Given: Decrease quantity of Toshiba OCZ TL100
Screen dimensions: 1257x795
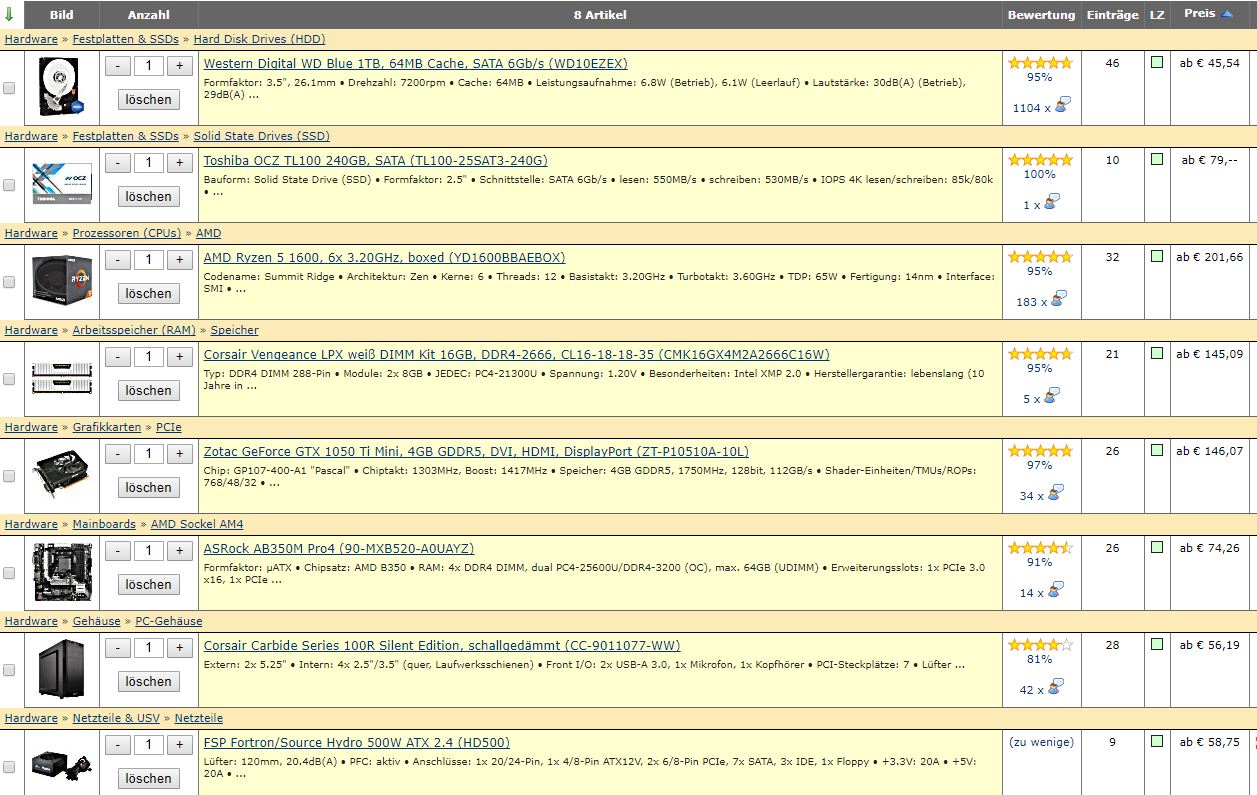Looking at the screenshot, I should [118, 163].
